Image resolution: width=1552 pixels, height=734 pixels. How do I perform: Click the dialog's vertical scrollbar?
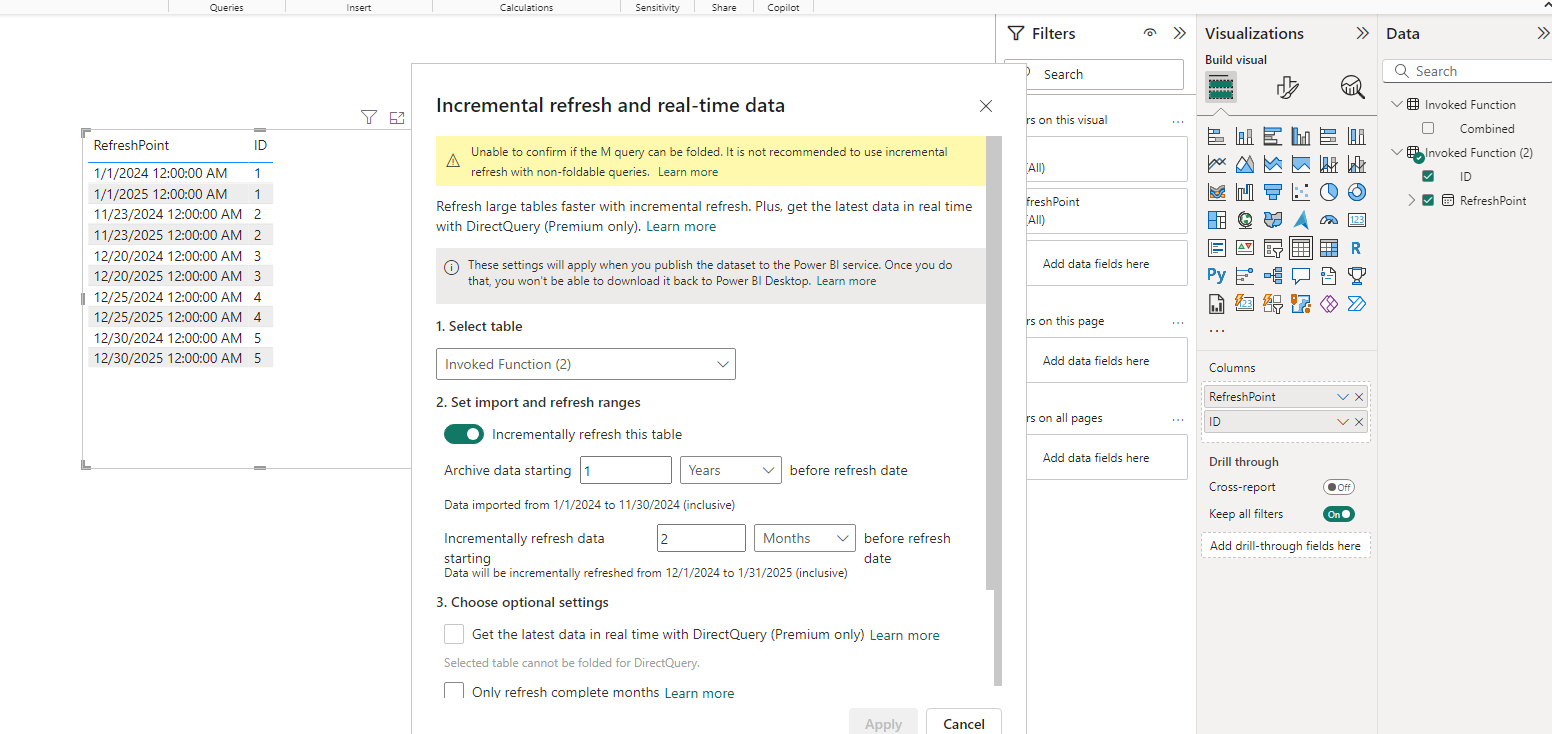click(x=993, y=365)
